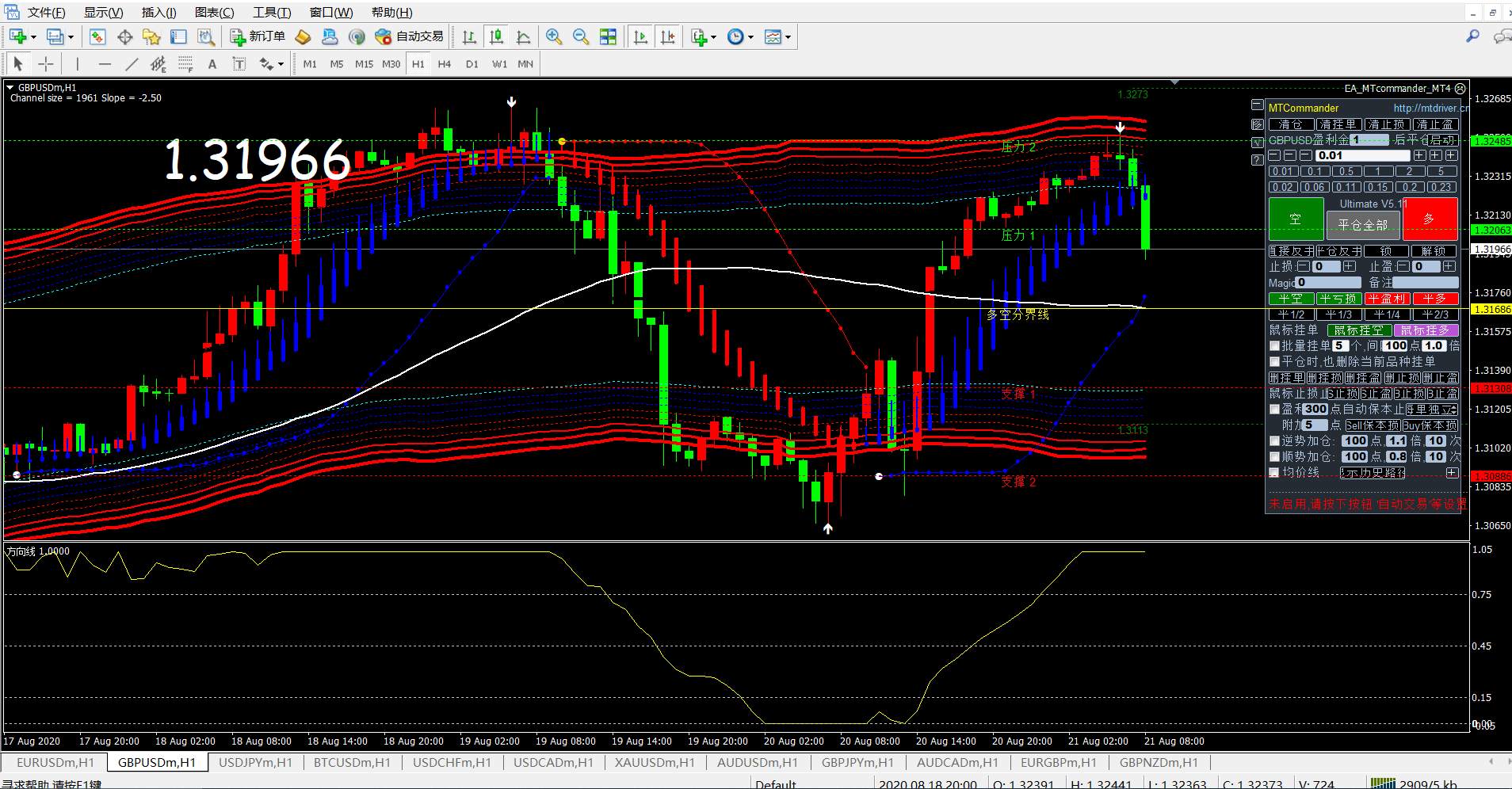
Task: Switch chart to candlestick display icon
Action: click(496, 36)
